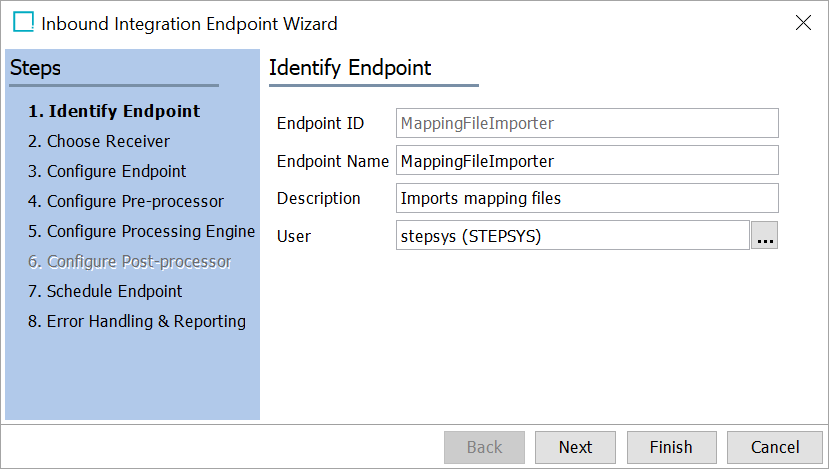Screen dimensions: 829x469
Task: Open the Configure Pre-processor step
Action: click(126, 201)
